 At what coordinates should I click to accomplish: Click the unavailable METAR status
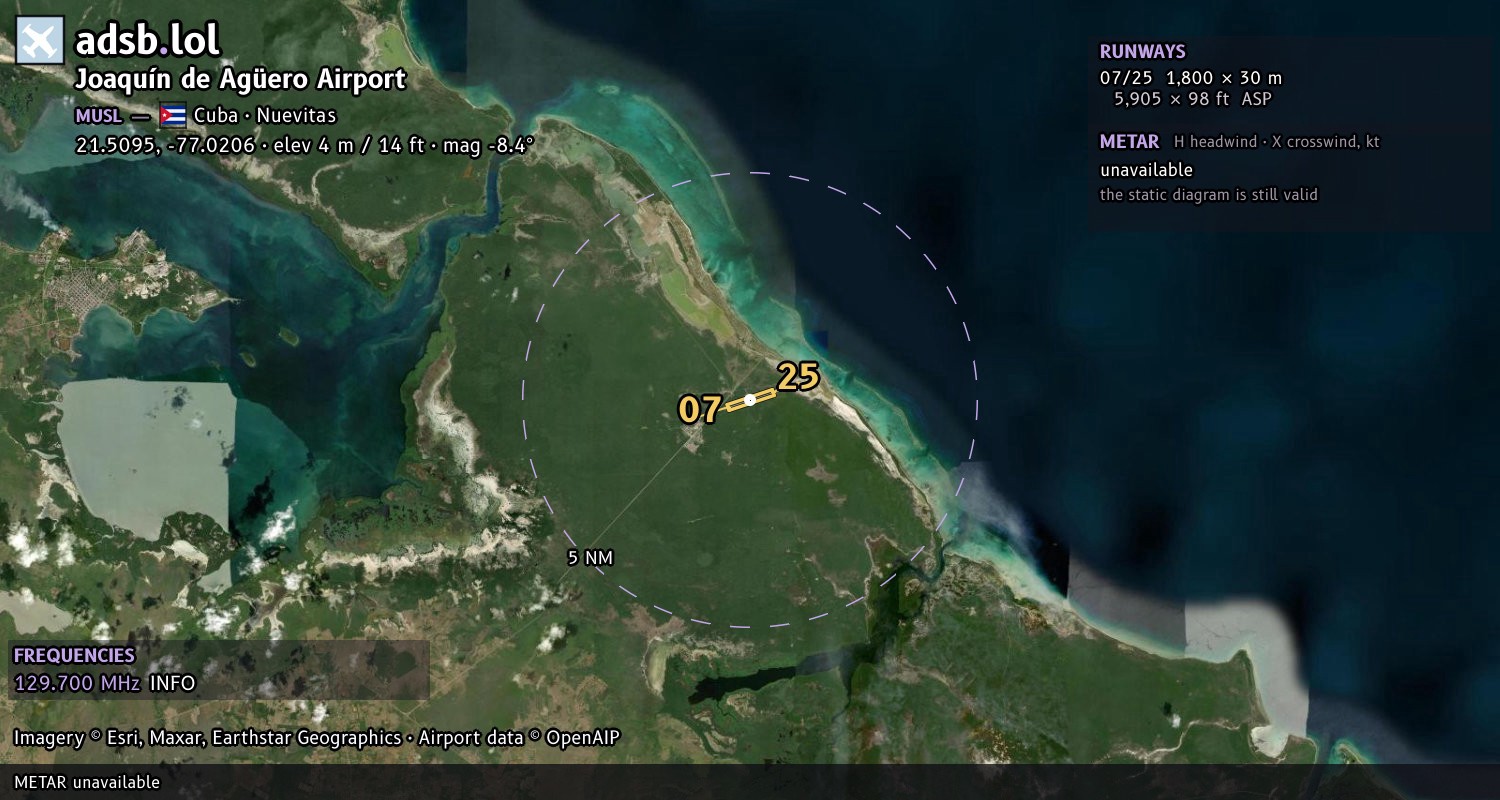[1146, 170]
